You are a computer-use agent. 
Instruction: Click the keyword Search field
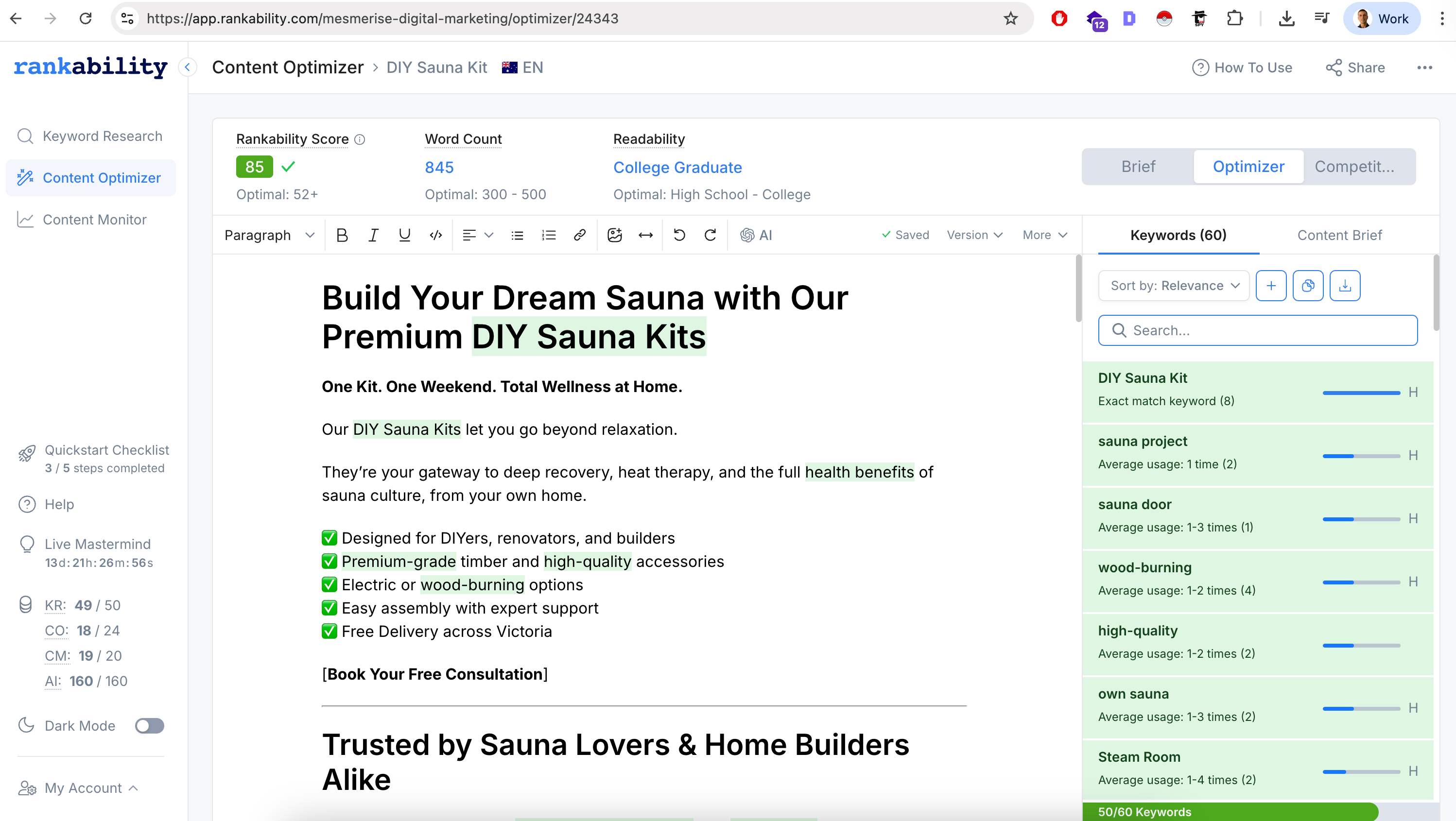[1257, 330]
